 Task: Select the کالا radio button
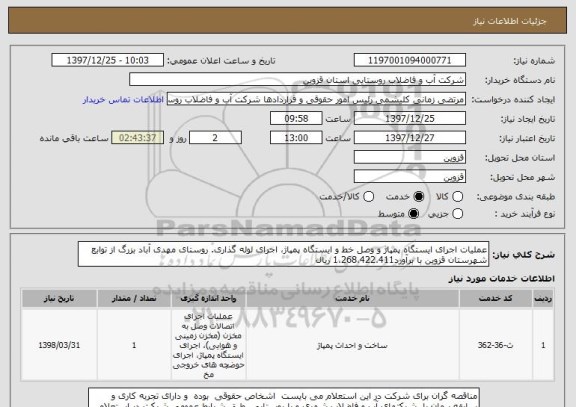pos(457,197)
